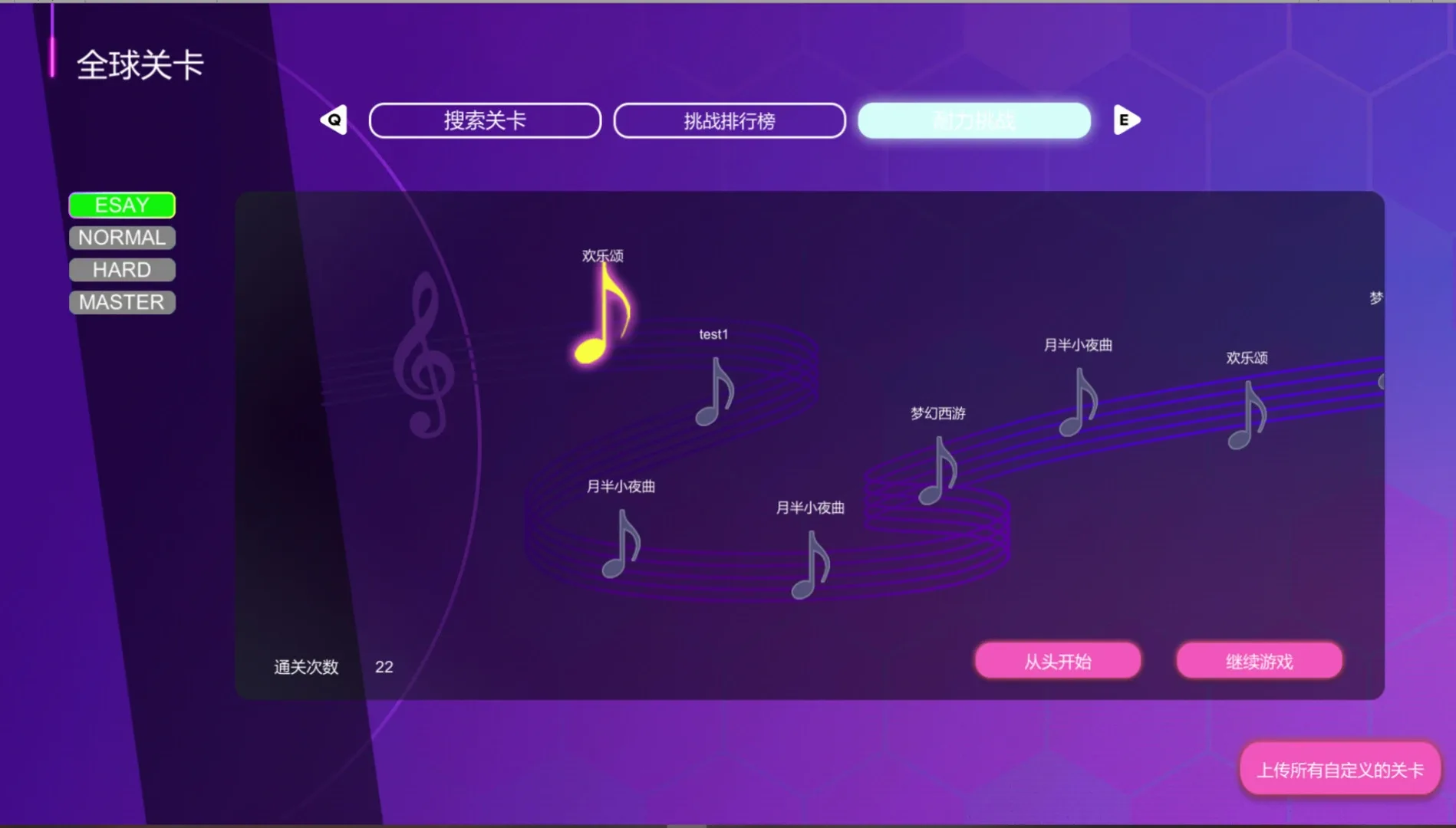Image resolution: width=1456 pixels, height=828 pixels.
Task: Click the 全球关卡 page title
Action: pos(140,65)
